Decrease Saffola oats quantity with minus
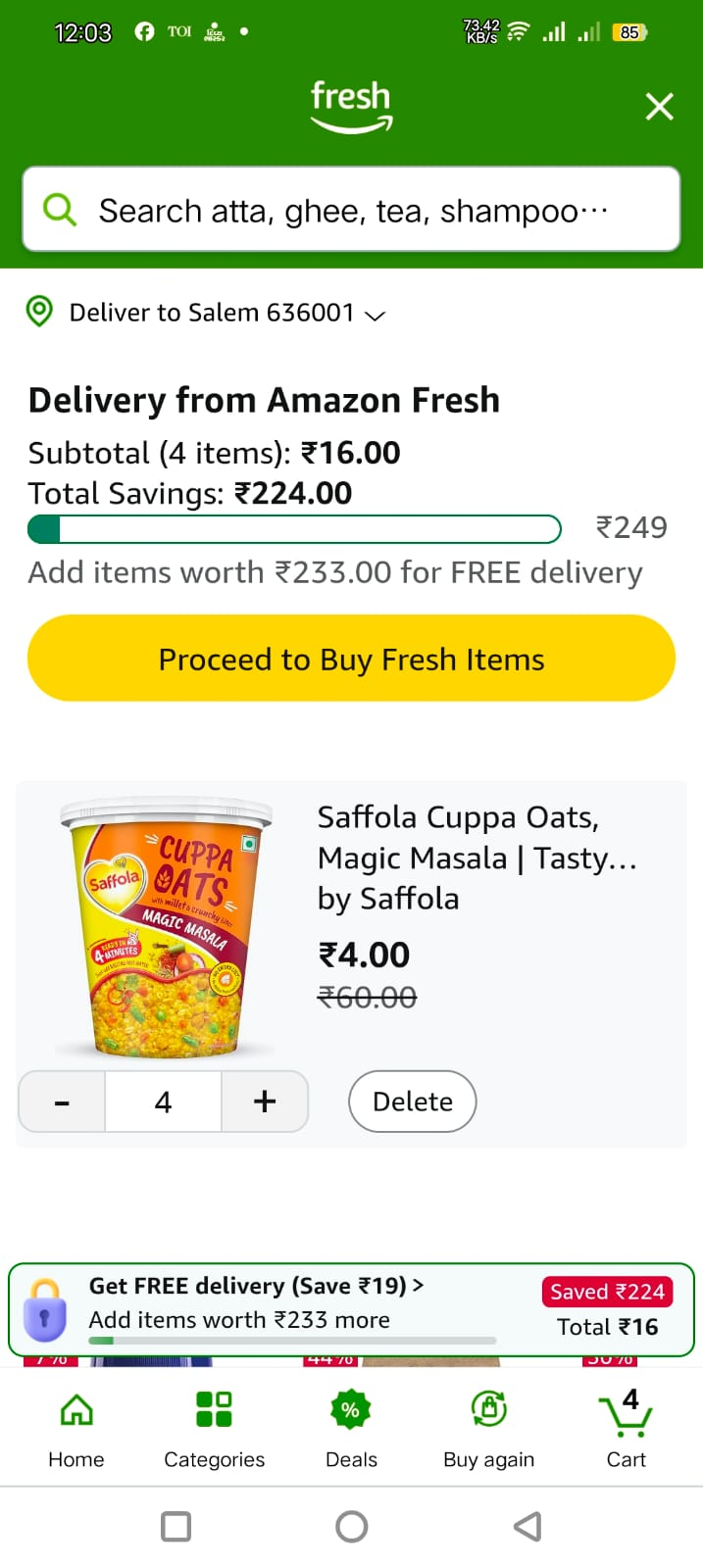 click(x=63, y=1102)
